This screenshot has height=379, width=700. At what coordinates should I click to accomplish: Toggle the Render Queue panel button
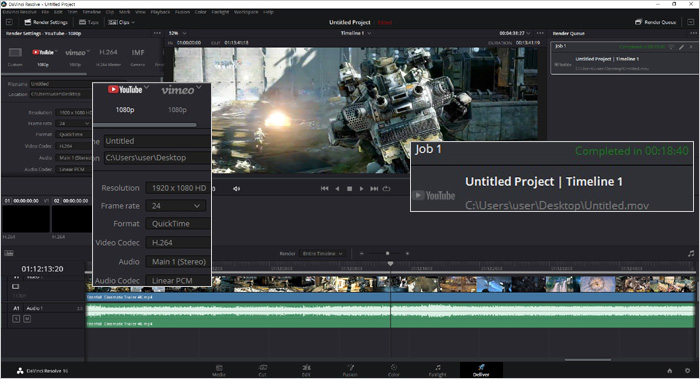655,22
